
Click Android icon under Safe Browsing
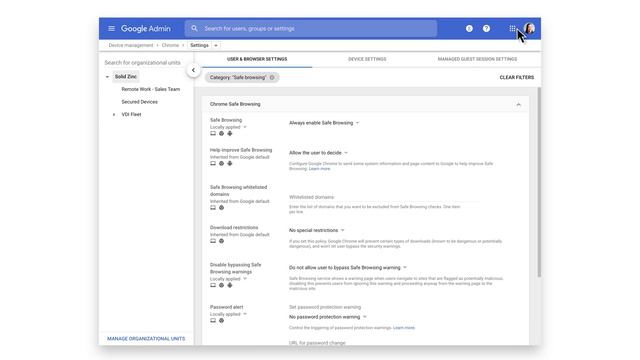tap(230, 133)
